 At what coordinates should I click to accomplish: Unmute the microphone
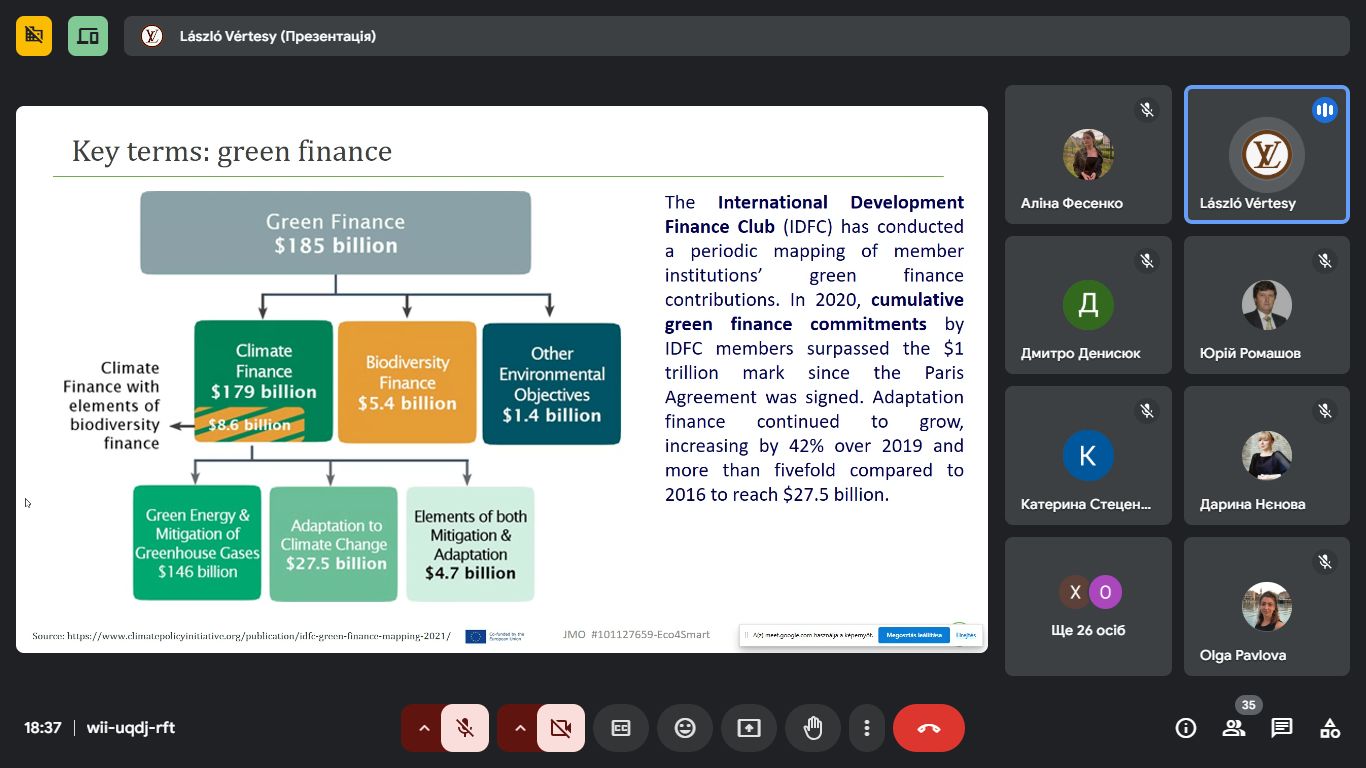coord(465,728)
